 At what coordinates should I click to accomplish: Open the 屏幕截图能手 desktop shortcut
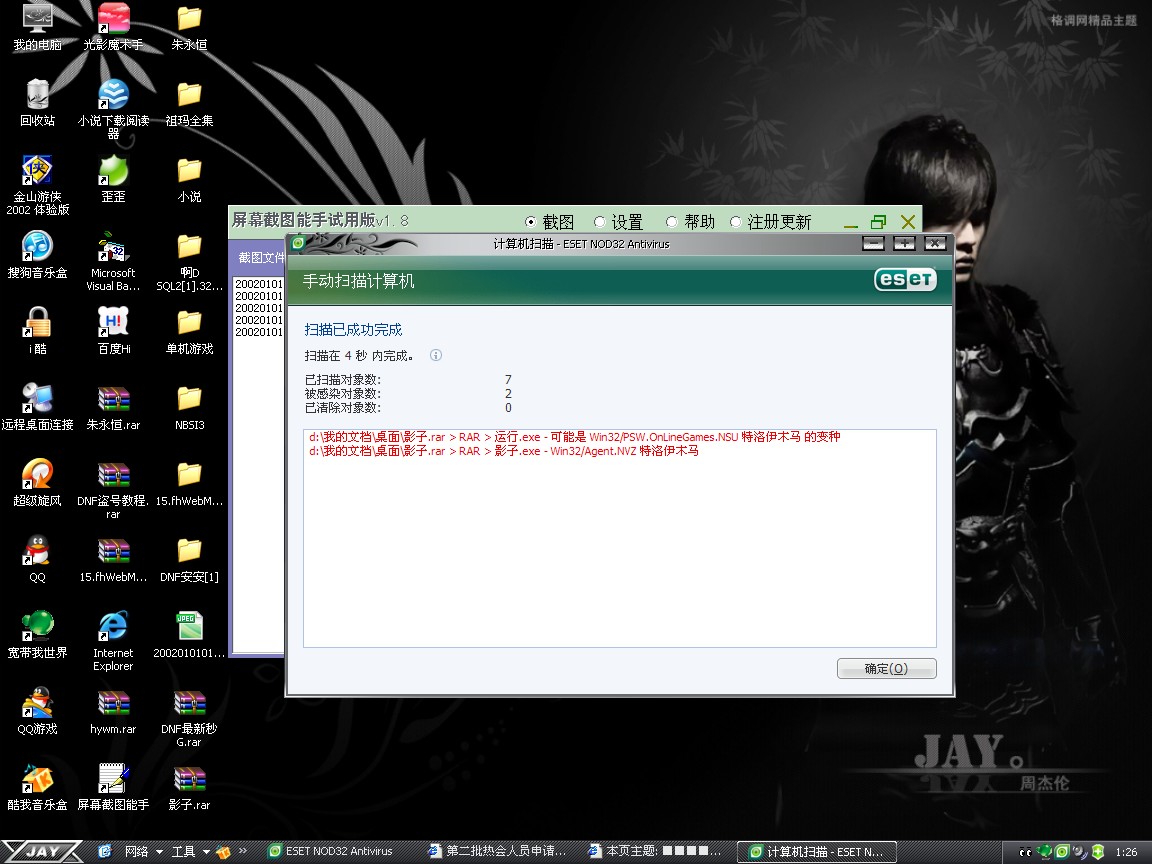click(x=113, y=787)
